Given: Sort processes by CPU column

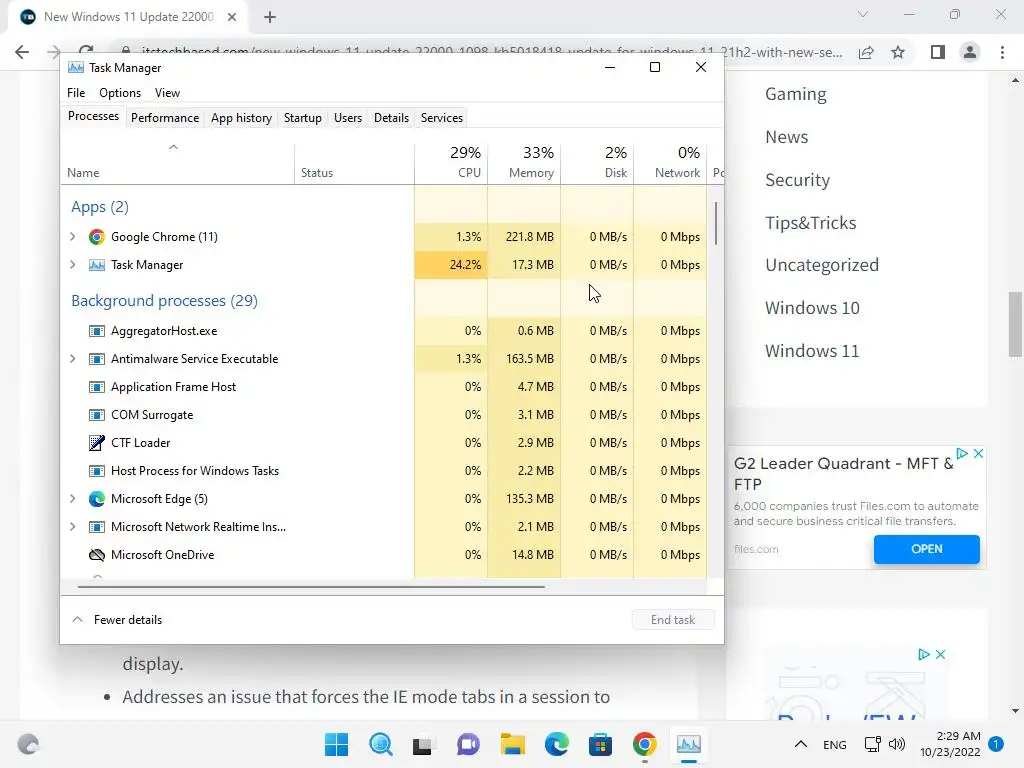Looking at the screenshot, I should 451,162.
